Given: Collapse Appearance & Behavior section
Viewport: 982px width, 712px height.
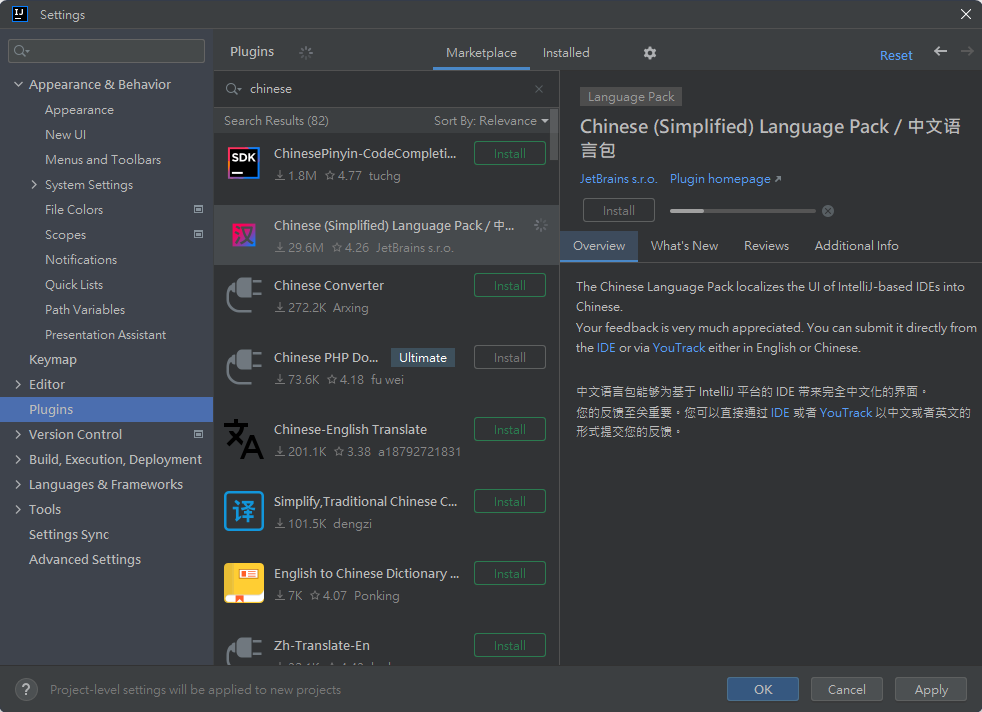Looking at the screenshot, I should [x=18, y=84].
